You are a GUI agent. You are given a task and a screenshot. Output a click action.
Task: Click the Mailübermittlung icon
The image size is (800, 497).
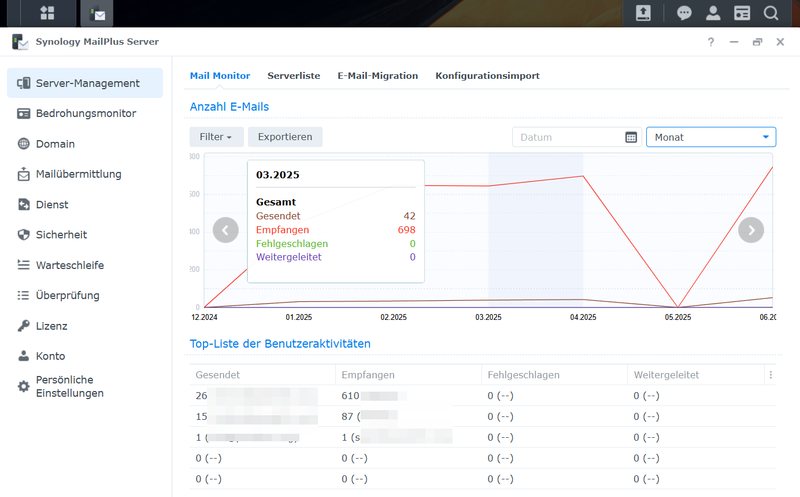pos(23,174)
